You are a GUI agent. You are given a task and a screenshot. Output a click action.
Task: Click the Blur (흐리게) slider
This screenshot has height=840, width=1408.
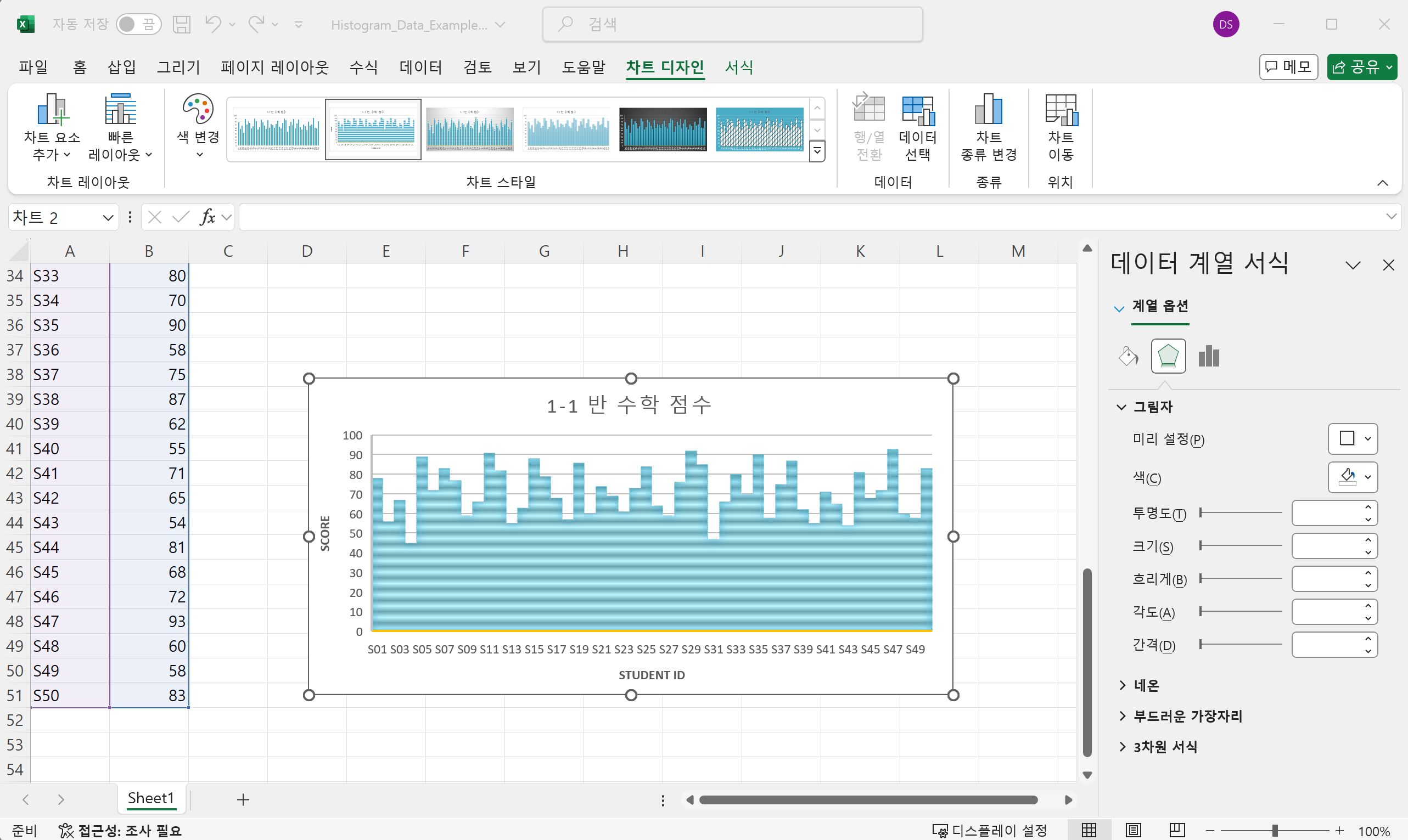[x=1241, y=578]
